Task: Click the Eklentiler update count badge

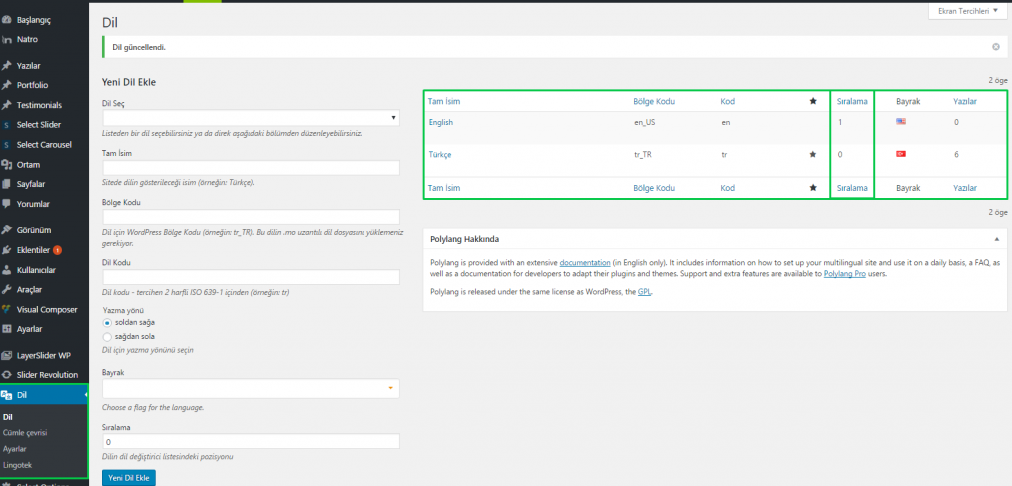Action: pos(57,250)
